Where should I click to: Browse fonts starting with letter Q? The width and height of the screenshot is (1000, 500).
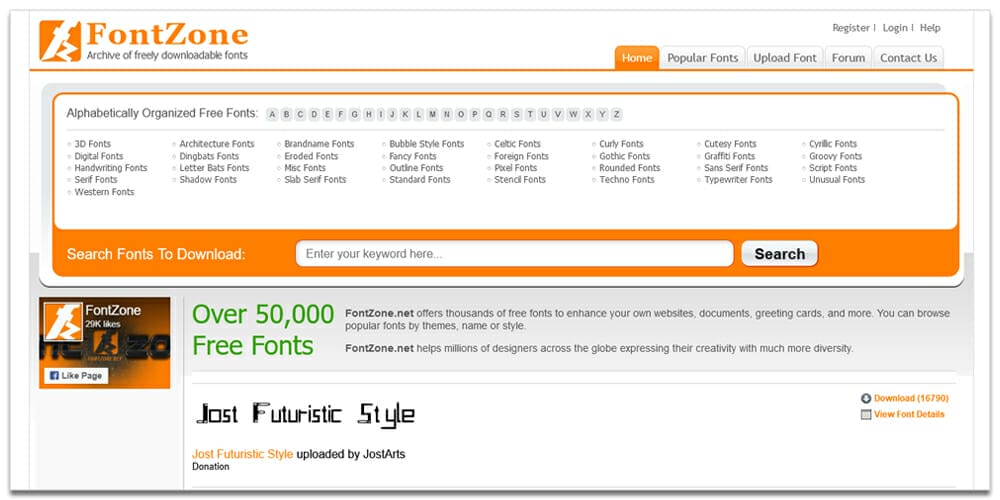tap(489, 115)
